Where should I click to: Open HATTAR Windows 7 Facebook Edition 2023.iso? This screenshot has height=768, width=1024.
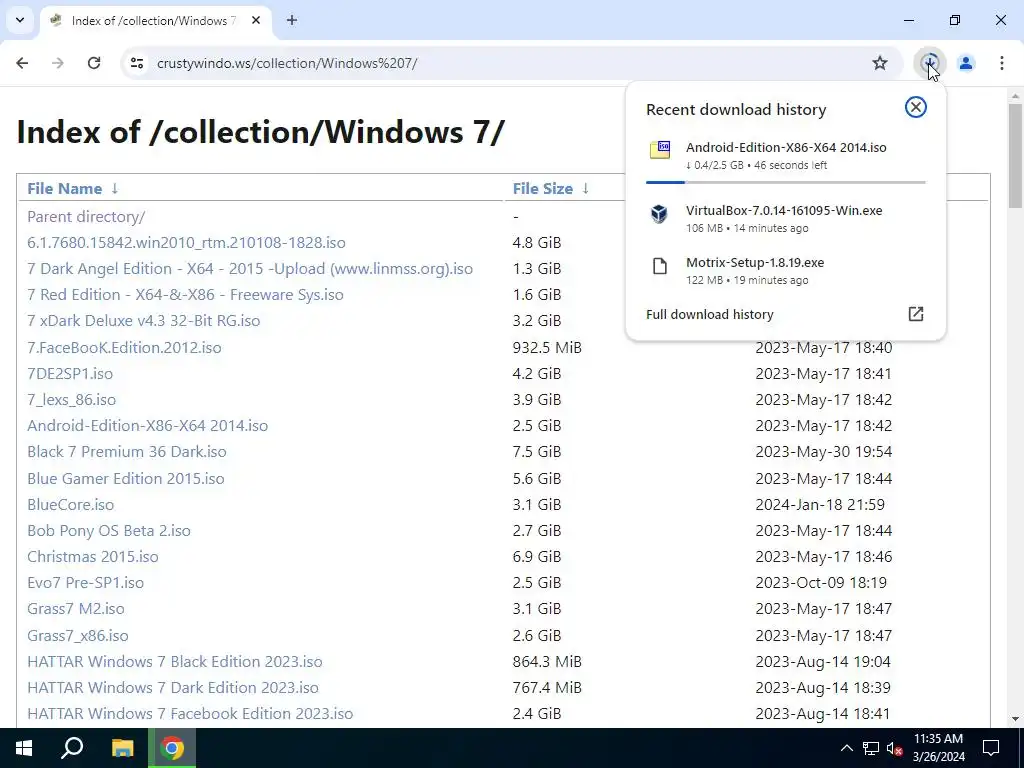[x=190, y=714]
